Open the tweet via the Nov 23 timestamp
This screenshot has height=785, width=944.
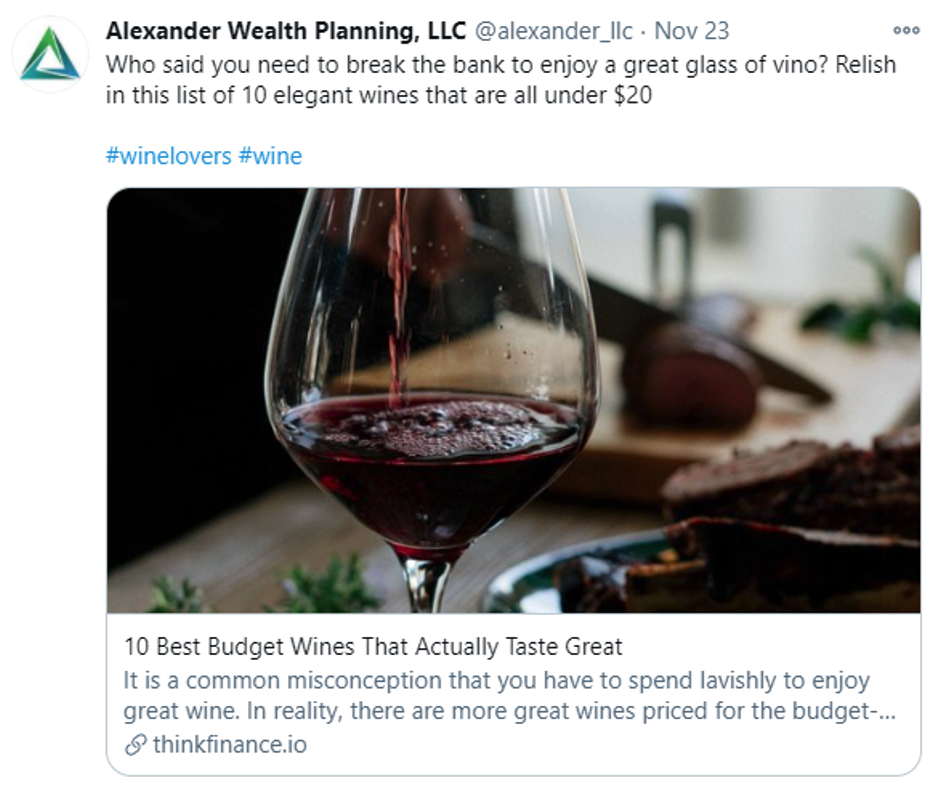coord(692,31)
